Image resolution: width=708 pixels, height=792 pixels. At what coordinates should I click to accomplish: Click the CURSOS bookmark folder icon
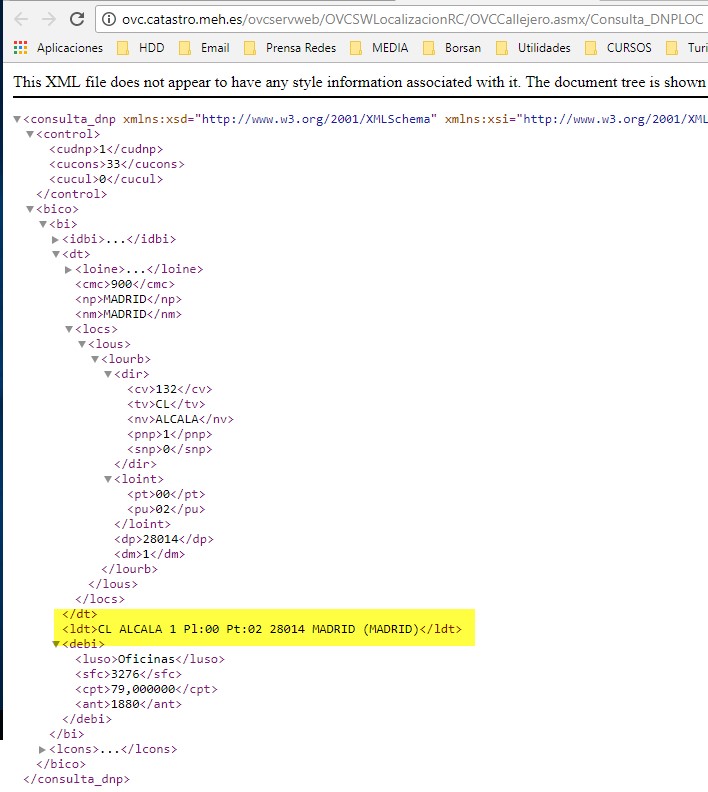click(x=590, y=47)
